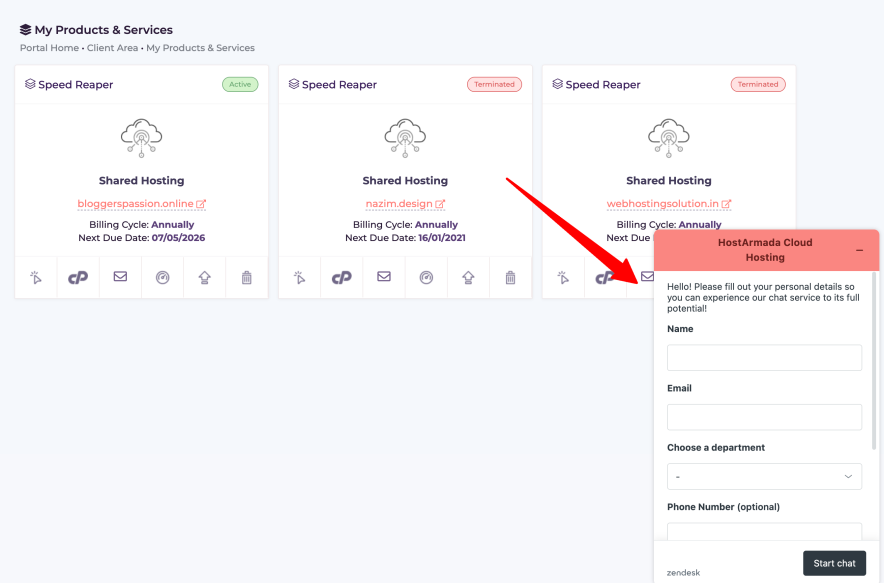Click the layers icon on the nazim.design Speed Reaper header
The width and height of the screenshot is (884, 583).
pyautogui.click(x=294, y=84)
